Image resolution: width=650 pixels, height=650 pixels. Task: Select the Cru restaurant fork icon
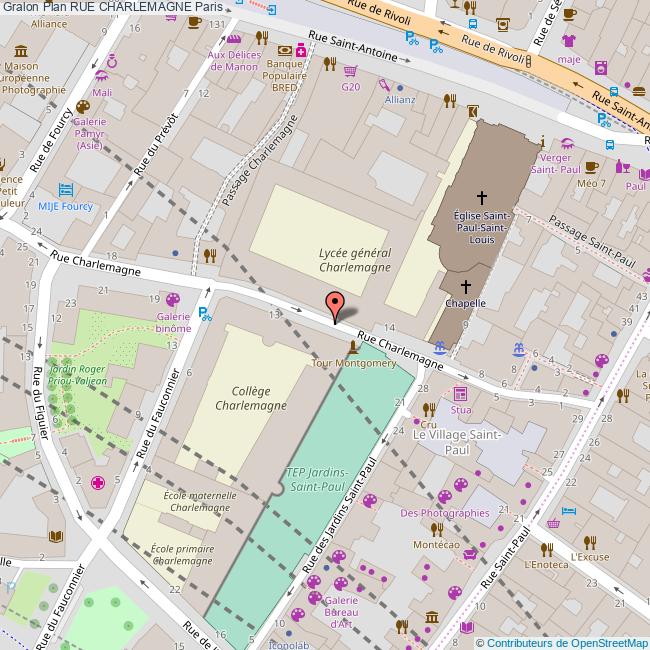pyautogui.click(x=428, y=409)
